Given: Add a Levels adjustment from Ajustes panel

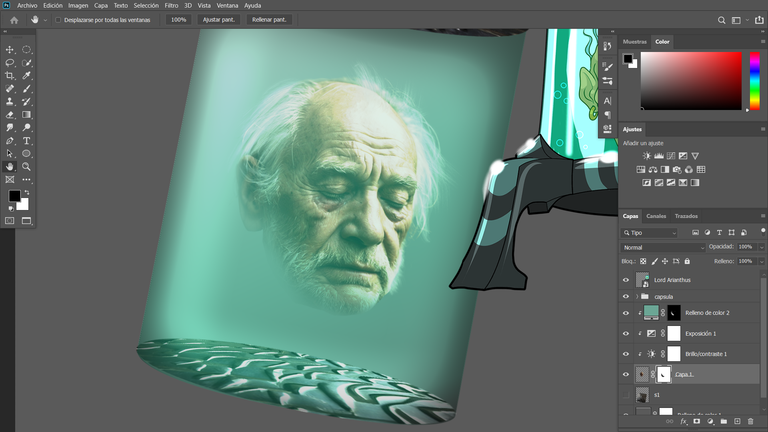Looking at the screenshot, I should (x=659, y=156).
